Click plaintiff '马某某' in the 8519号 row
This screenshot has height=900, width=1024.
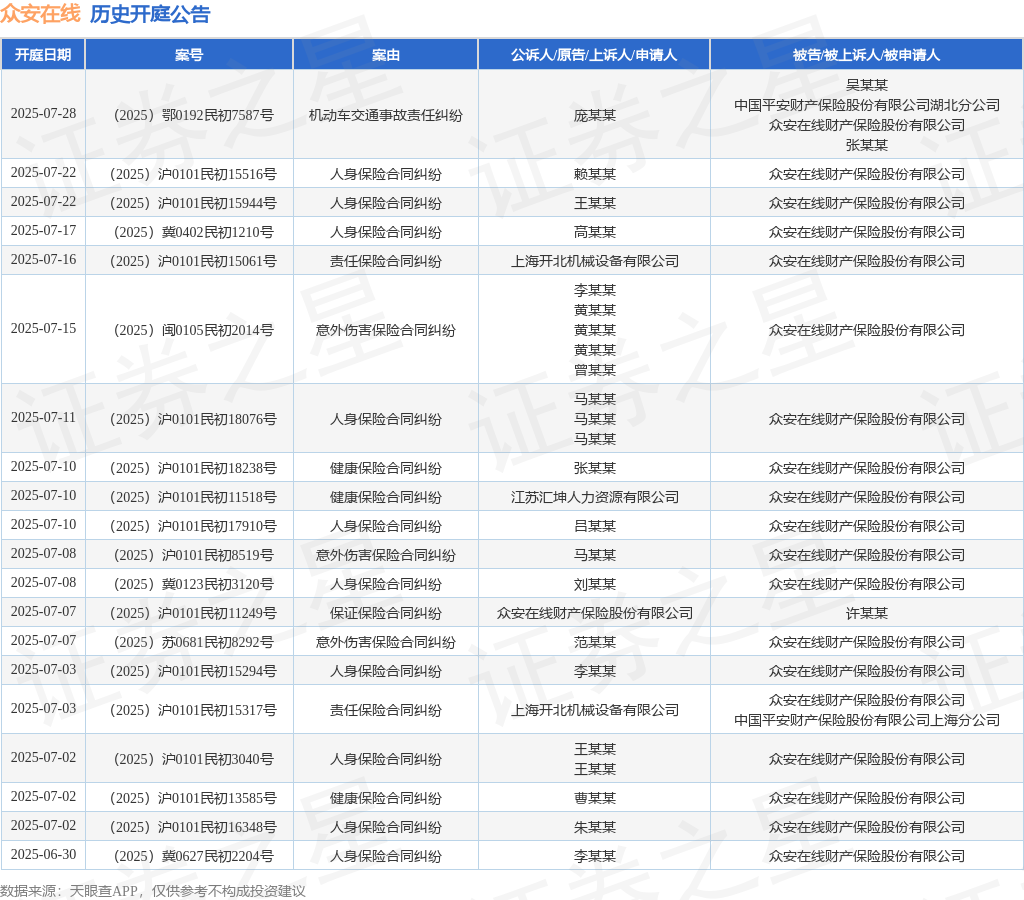click(594, 555)
